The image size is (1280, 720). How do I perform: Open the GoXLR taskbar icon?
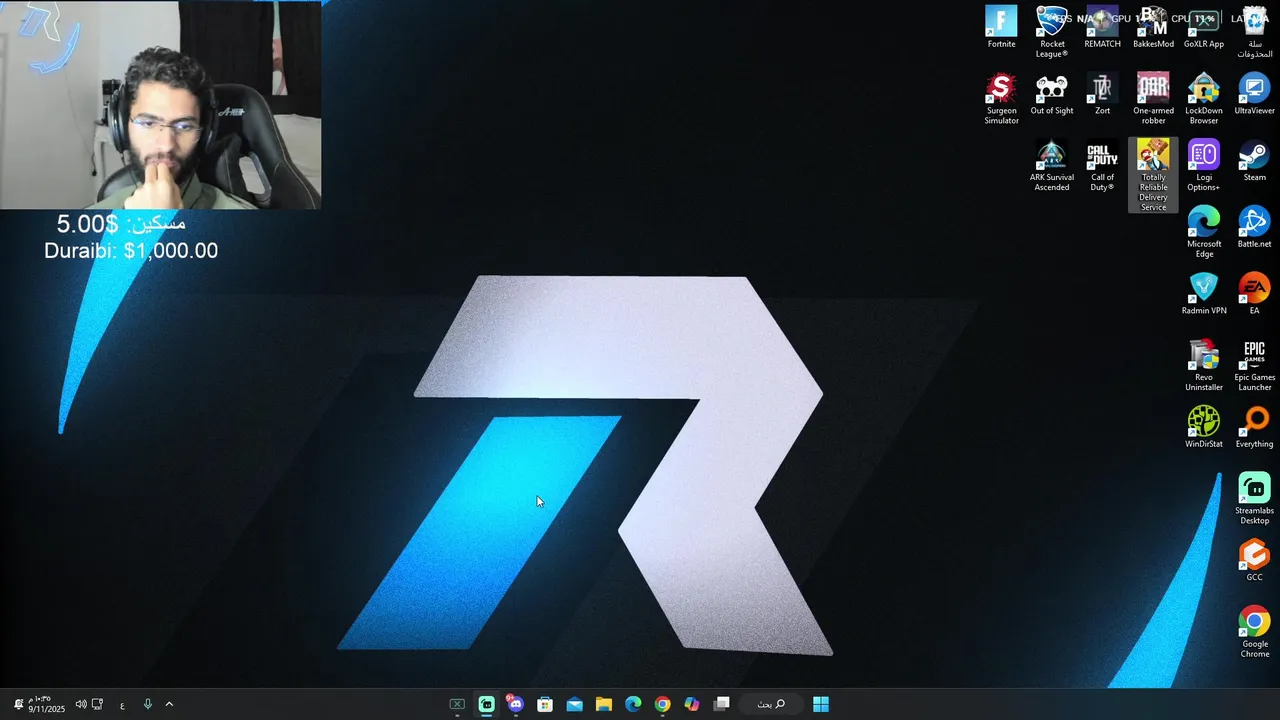[457, 704]
